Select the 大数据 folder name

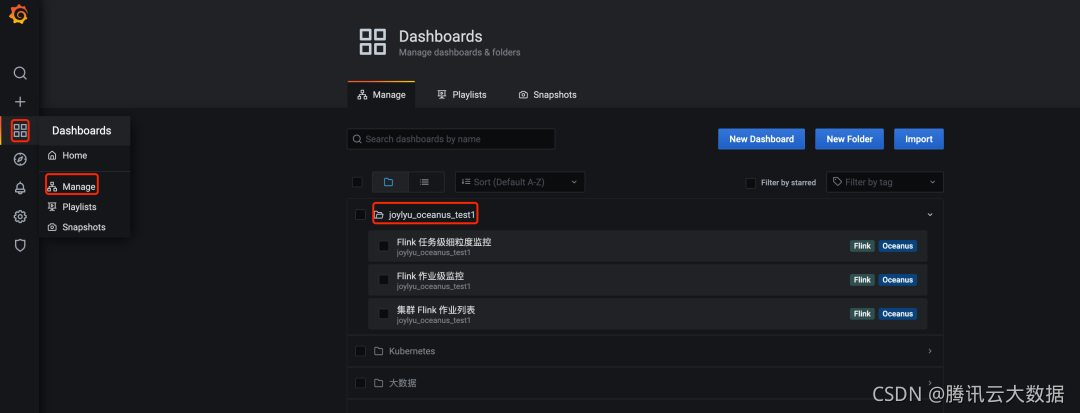[402, 383]
